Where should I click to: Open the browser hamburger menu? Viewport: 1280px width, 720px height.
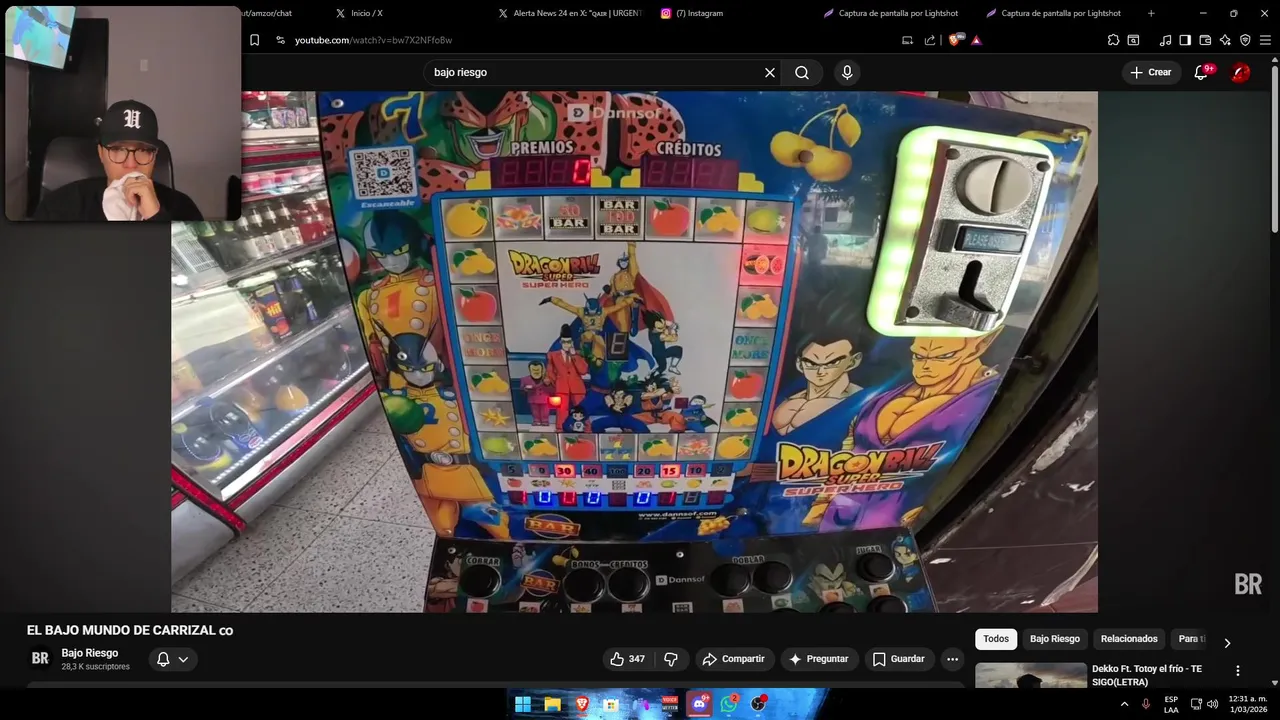pyautogui.click(x=1266, y=40)
